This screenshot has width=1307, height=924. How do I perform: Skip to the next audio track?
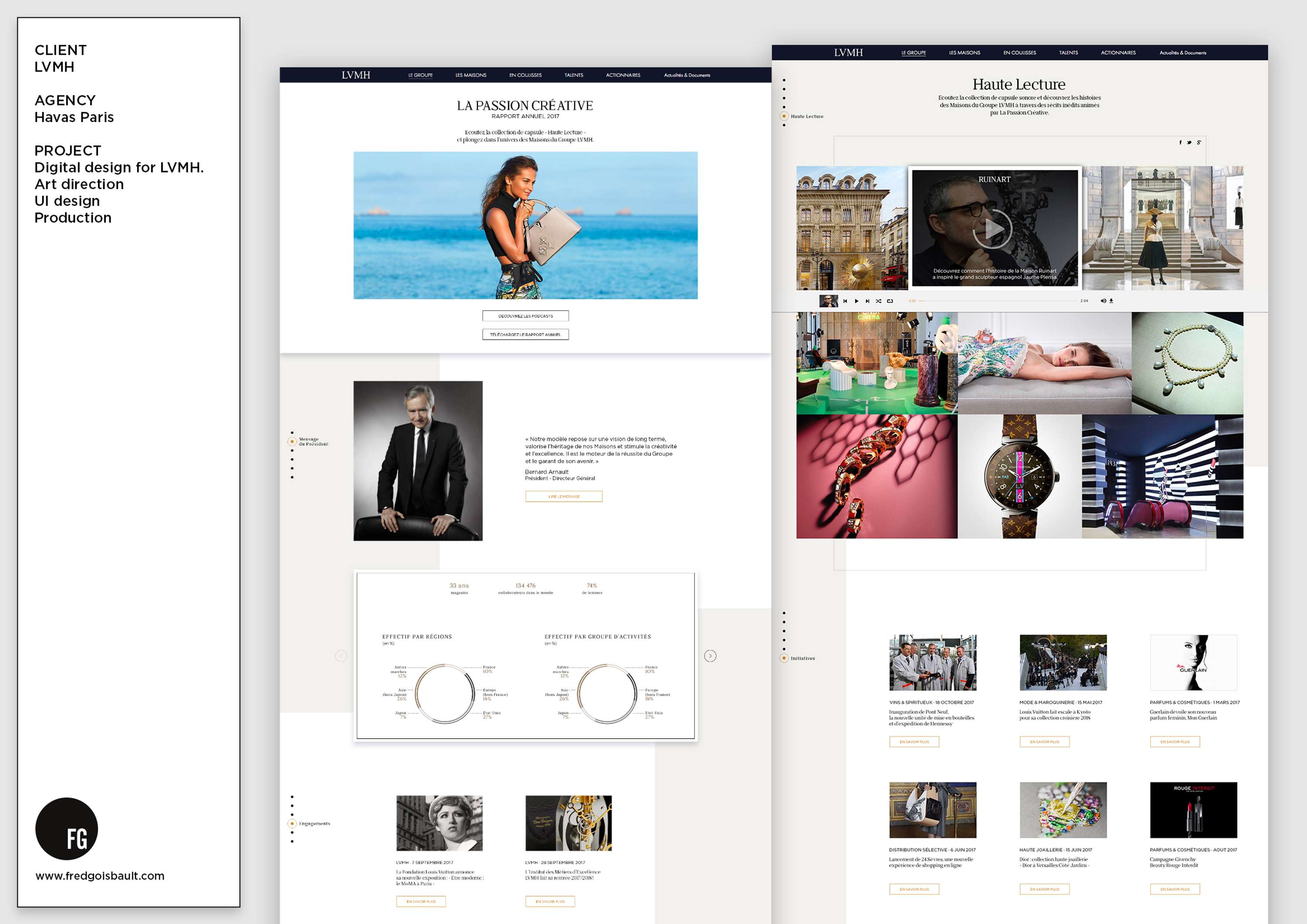(867, 301)
